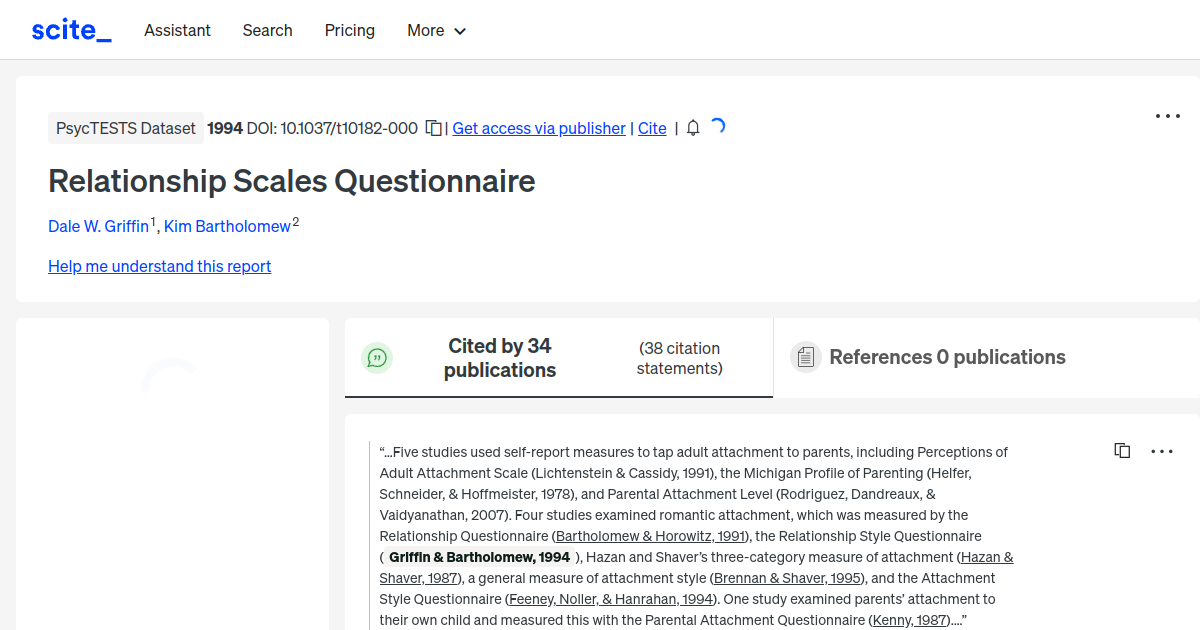Click the green quote icon beside Cited by
1200x630 pixels.
[x=377, y=357]
